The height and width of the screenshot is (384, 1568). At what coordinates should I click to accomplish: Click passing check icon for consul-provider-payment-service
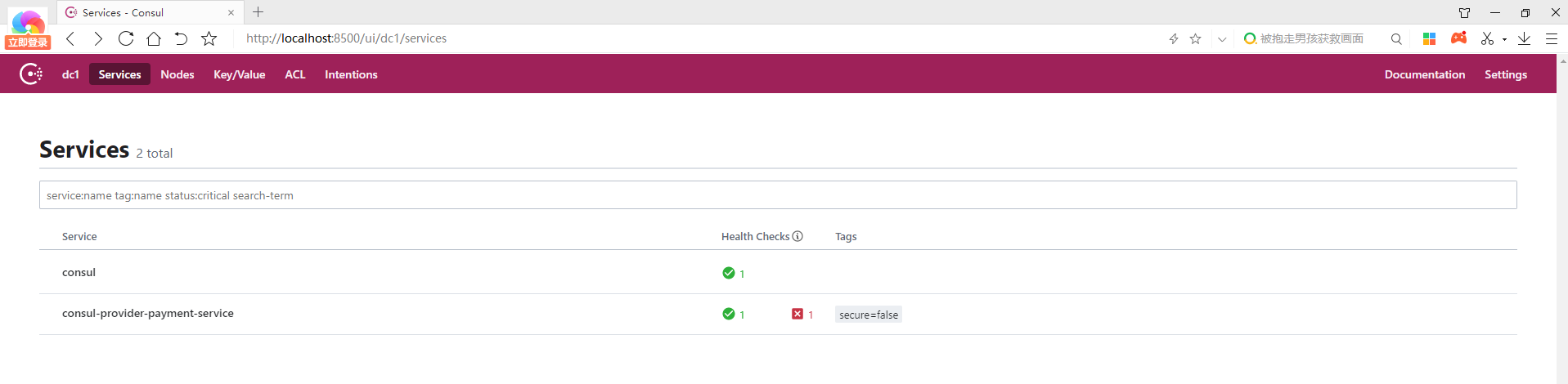click(729, 314)
